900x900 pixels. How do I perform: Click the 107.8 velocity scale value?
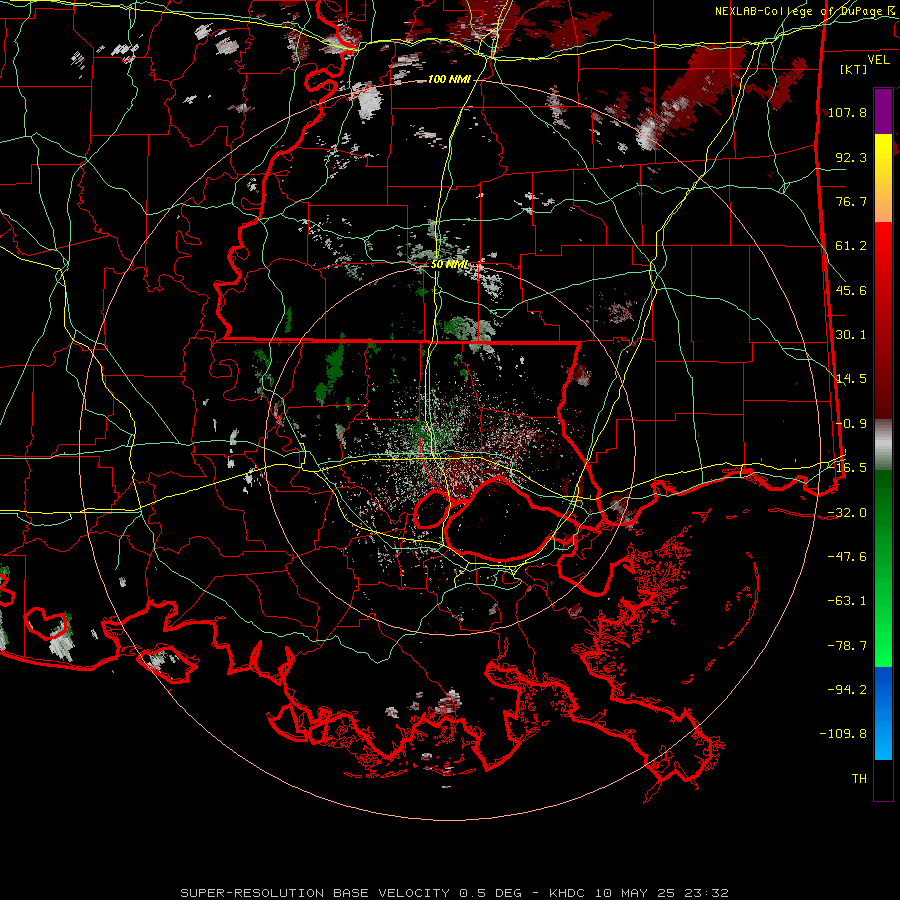click(x=847, y=112)
